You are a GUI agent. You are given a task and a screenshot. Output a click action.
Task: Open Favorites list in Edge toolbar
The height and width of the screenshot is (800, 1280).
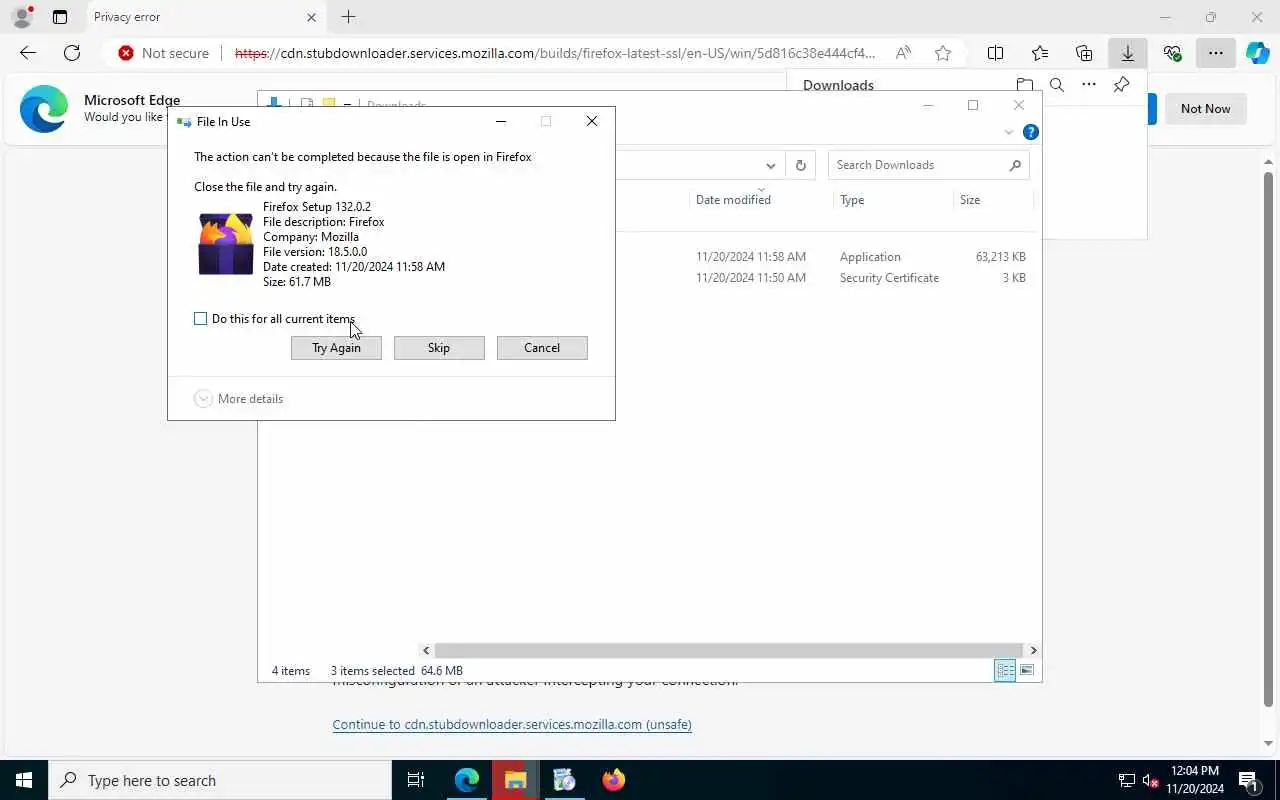(1040, 53)
